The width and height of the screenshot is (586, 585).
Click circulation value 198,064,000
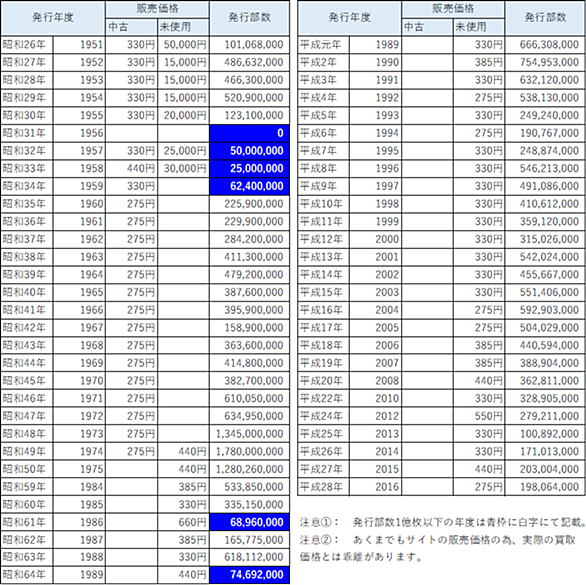click(545, 487)
